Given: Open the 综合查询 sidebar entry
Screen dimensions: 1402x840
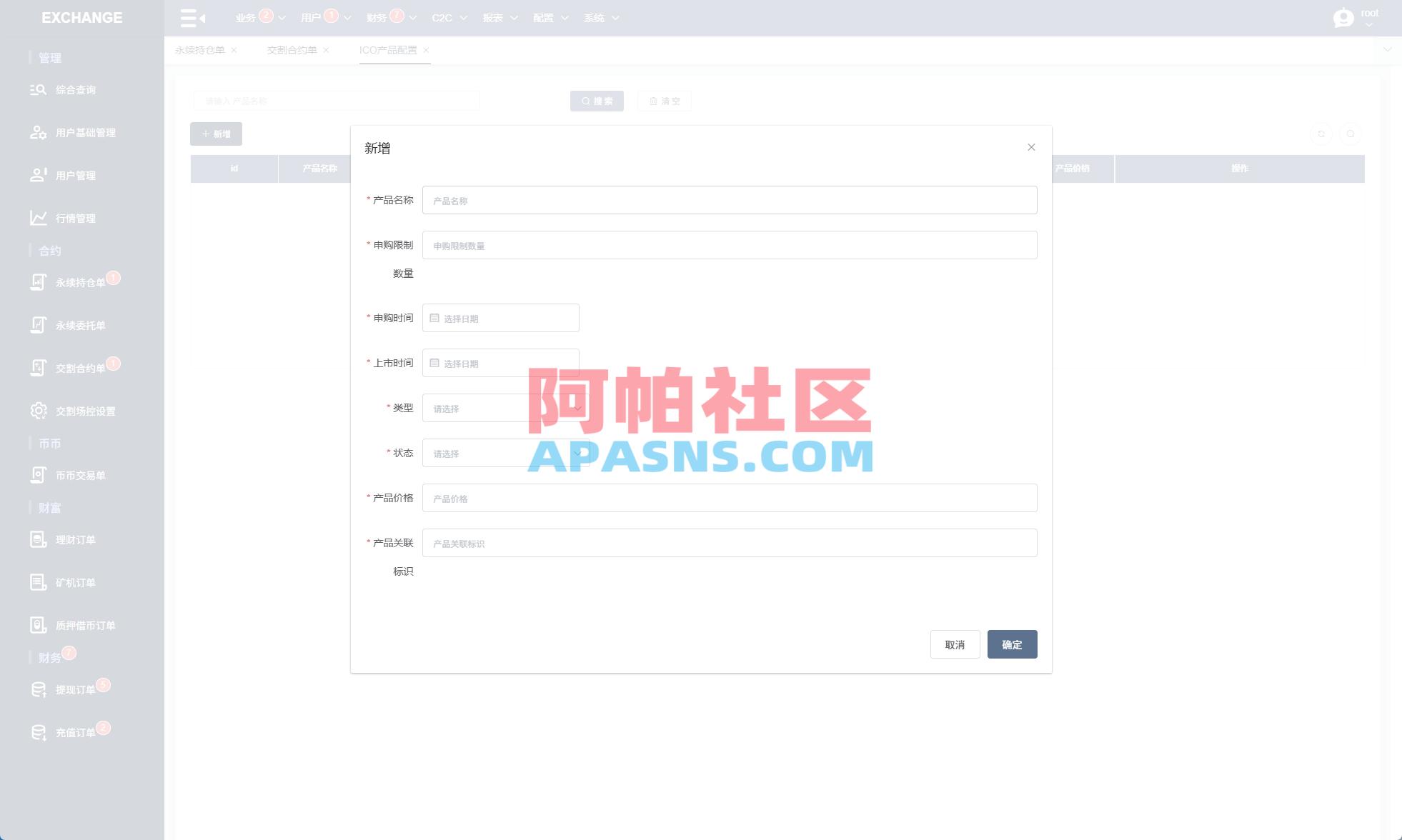Looking at the screenshot, I should [x=76, y=89].
